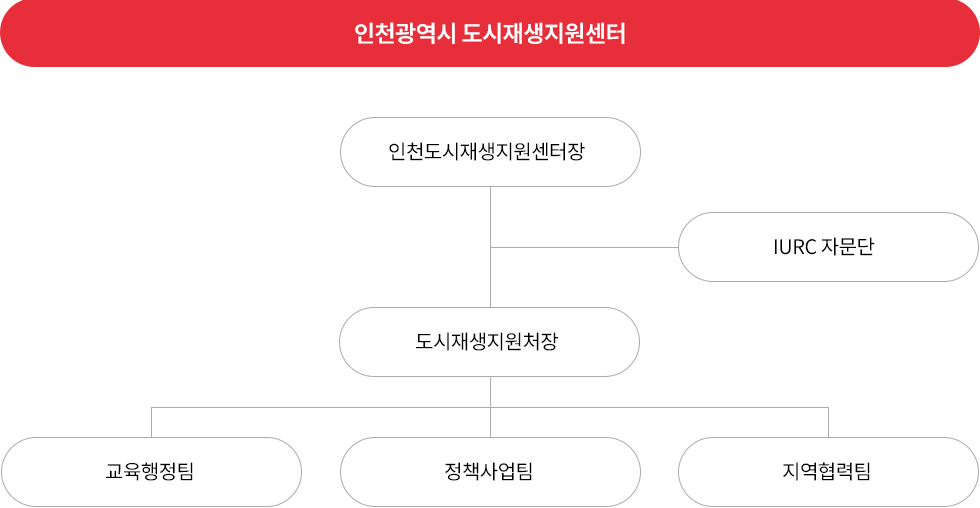
Task: Click the vertical connector above the 교육행정팀 box
Action: (152, 423)
